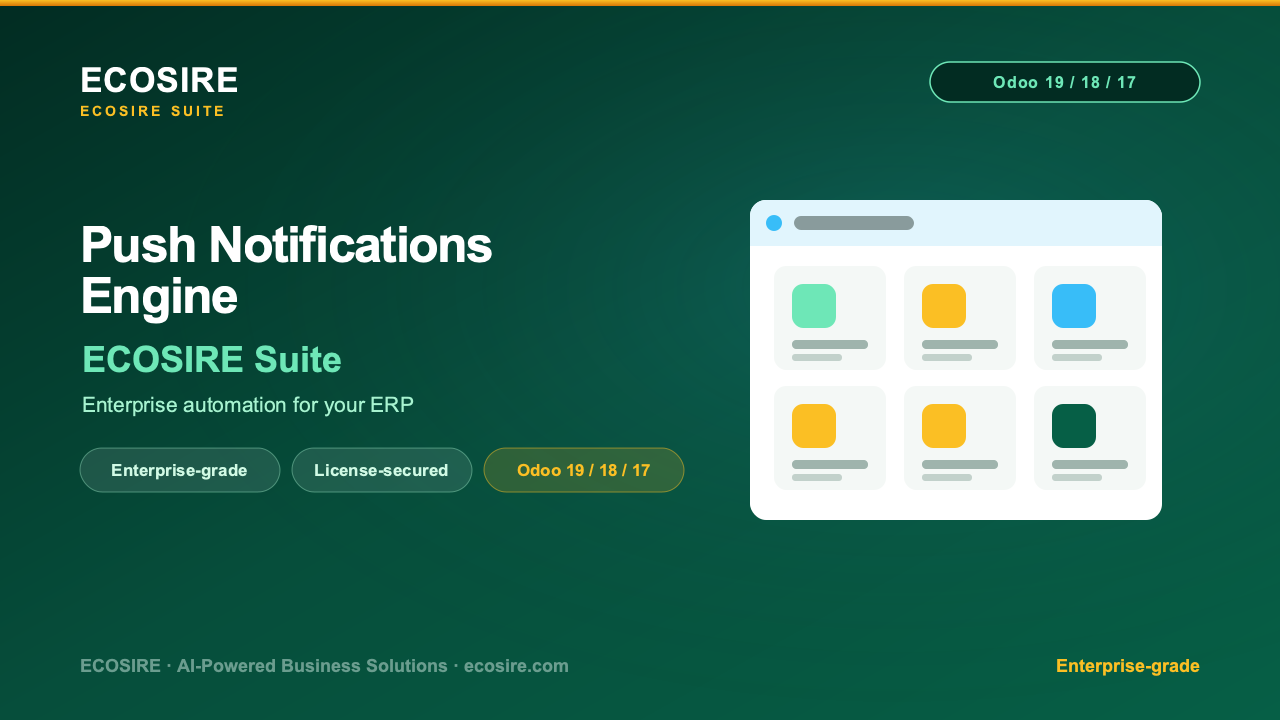1280x720 pixels.
Task: Click the blue dot in mockup window header
Action: pos(774,223)
